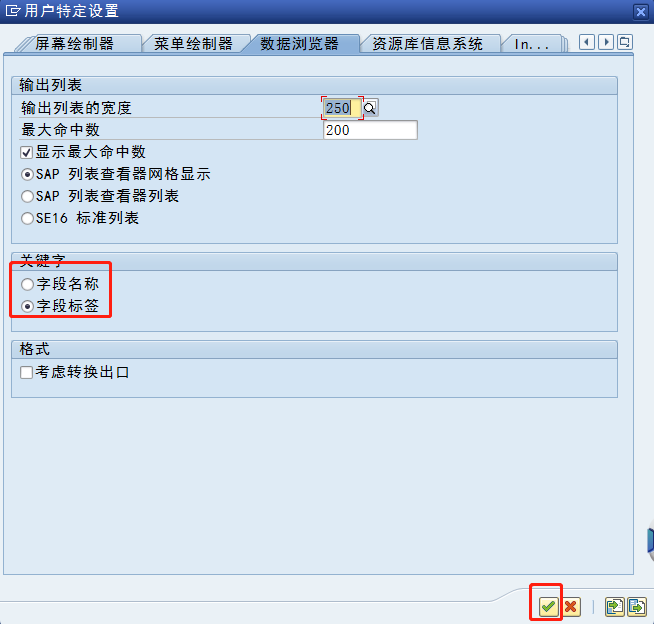Open value help next to width field
The image size is (654, 624).
(x=370, y=108)
